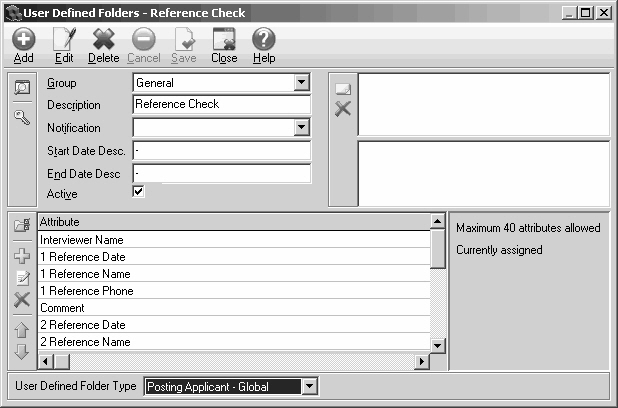Expand the Group dropdown

click(x=301, y=83)
